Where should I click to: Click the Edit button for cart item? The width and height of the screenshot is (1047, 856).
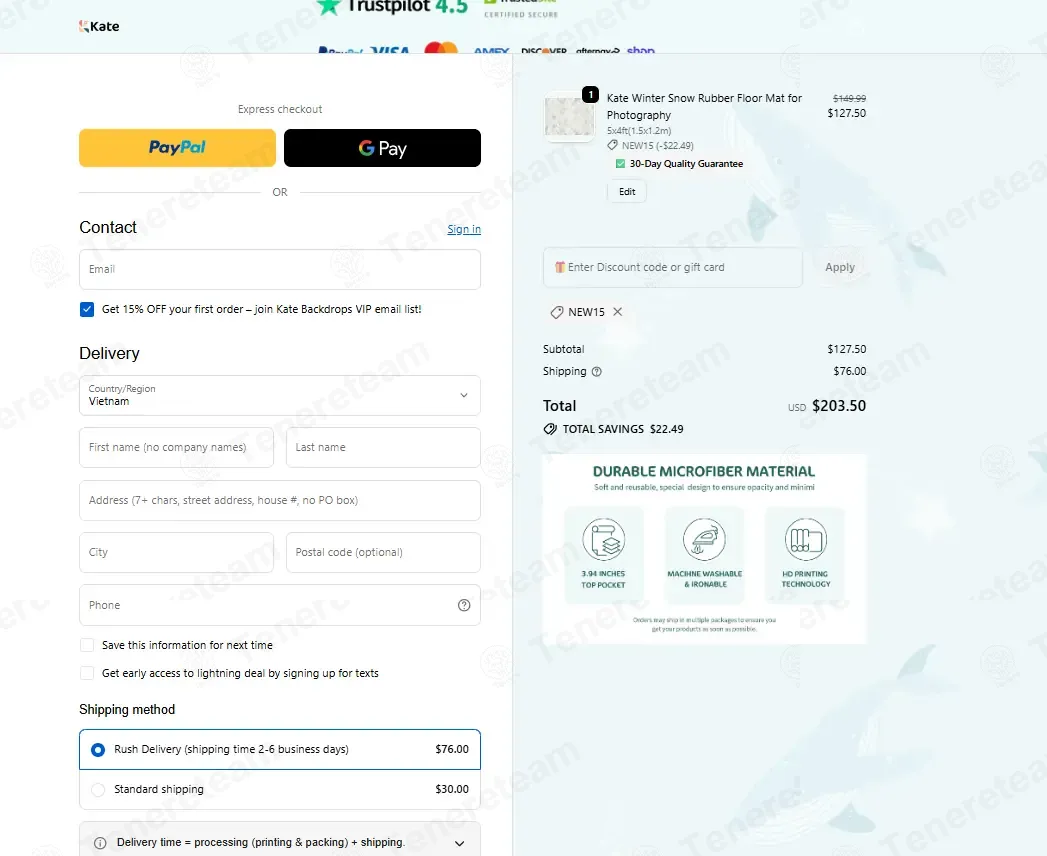(627, 192)
